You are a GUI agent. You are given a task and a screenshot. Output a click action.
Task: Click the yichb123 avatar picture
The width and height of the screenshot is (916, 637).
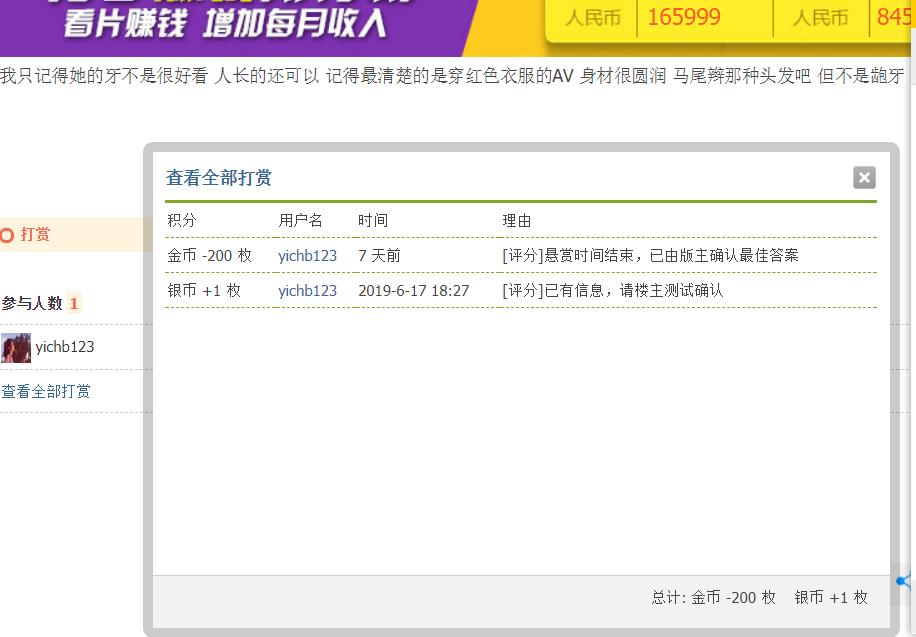(15, 348)
